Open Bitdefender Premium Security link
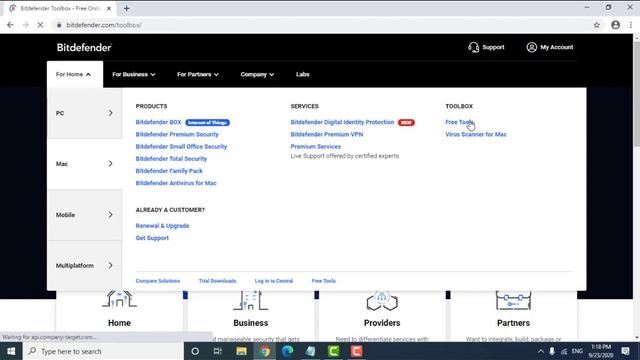 (x=177, y=134)
